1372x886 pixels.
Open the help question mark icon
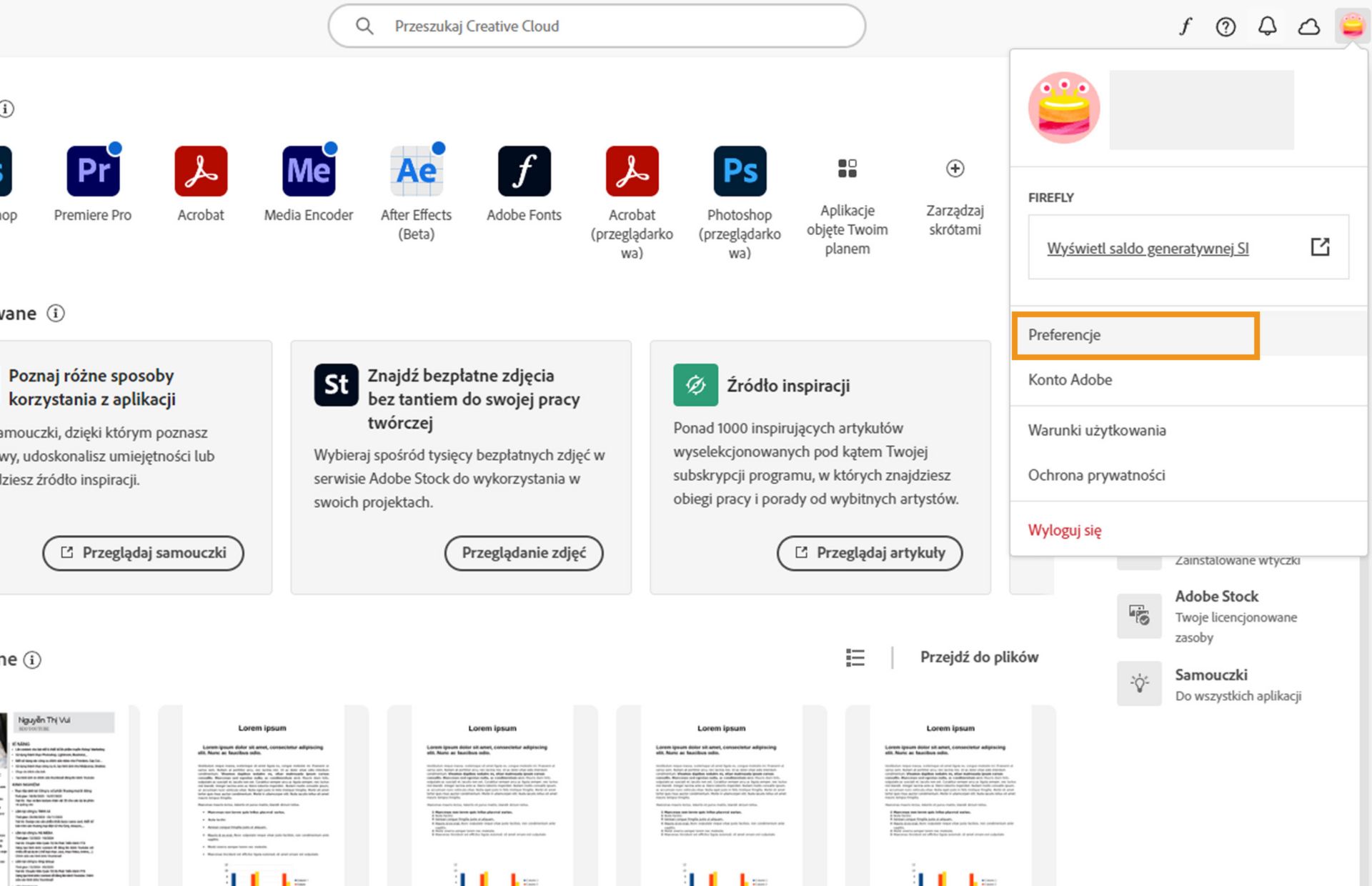[1226, 26]
